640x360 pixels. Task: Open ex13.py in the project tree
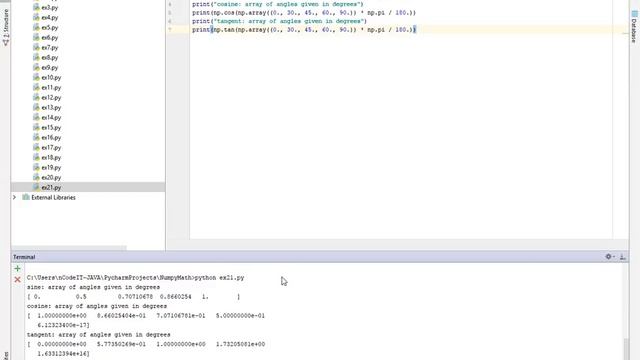[51, 108]
